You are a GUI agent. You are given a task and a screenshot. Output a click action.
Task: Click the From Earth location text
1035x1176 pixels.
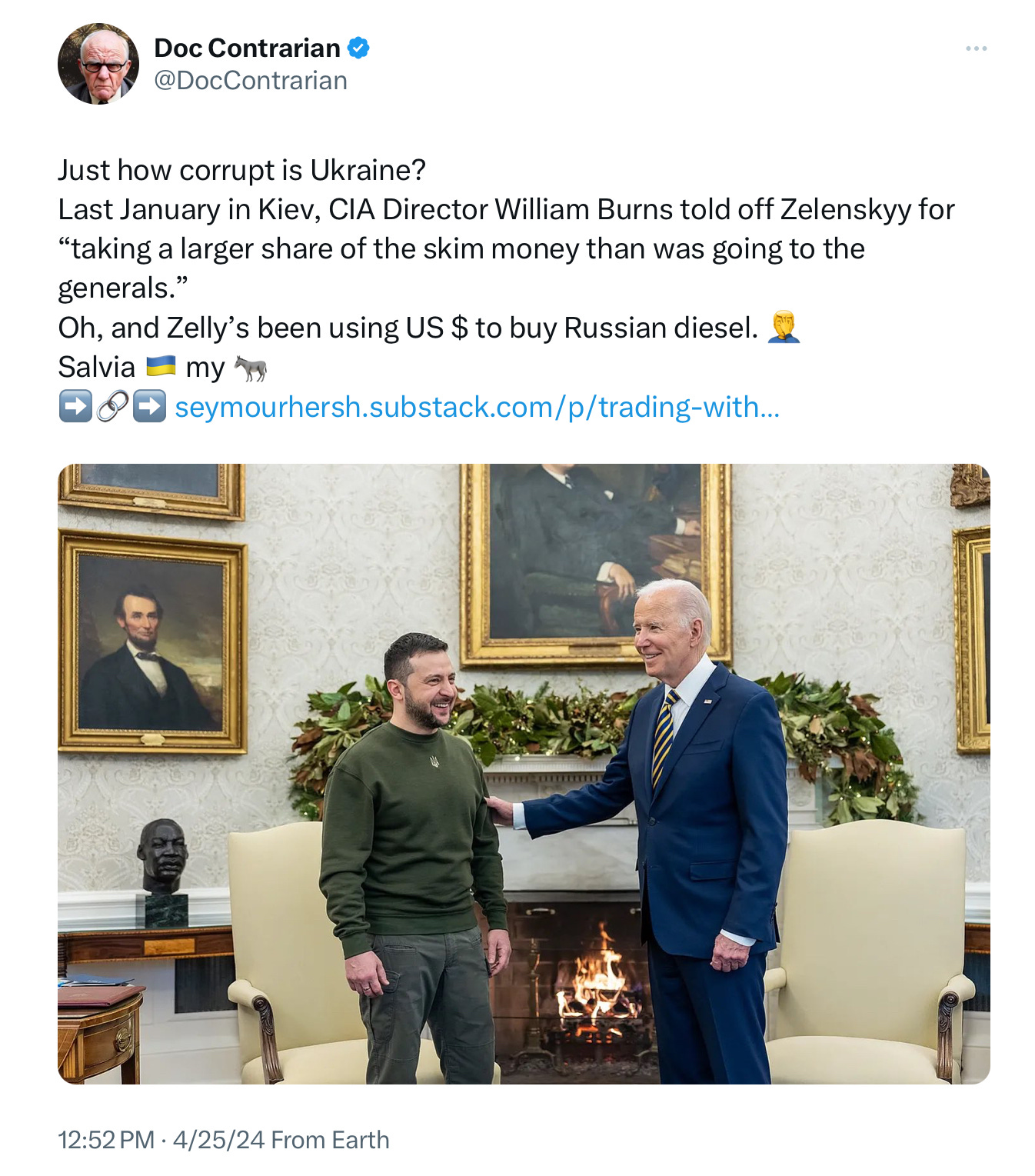coord(330,1140)
